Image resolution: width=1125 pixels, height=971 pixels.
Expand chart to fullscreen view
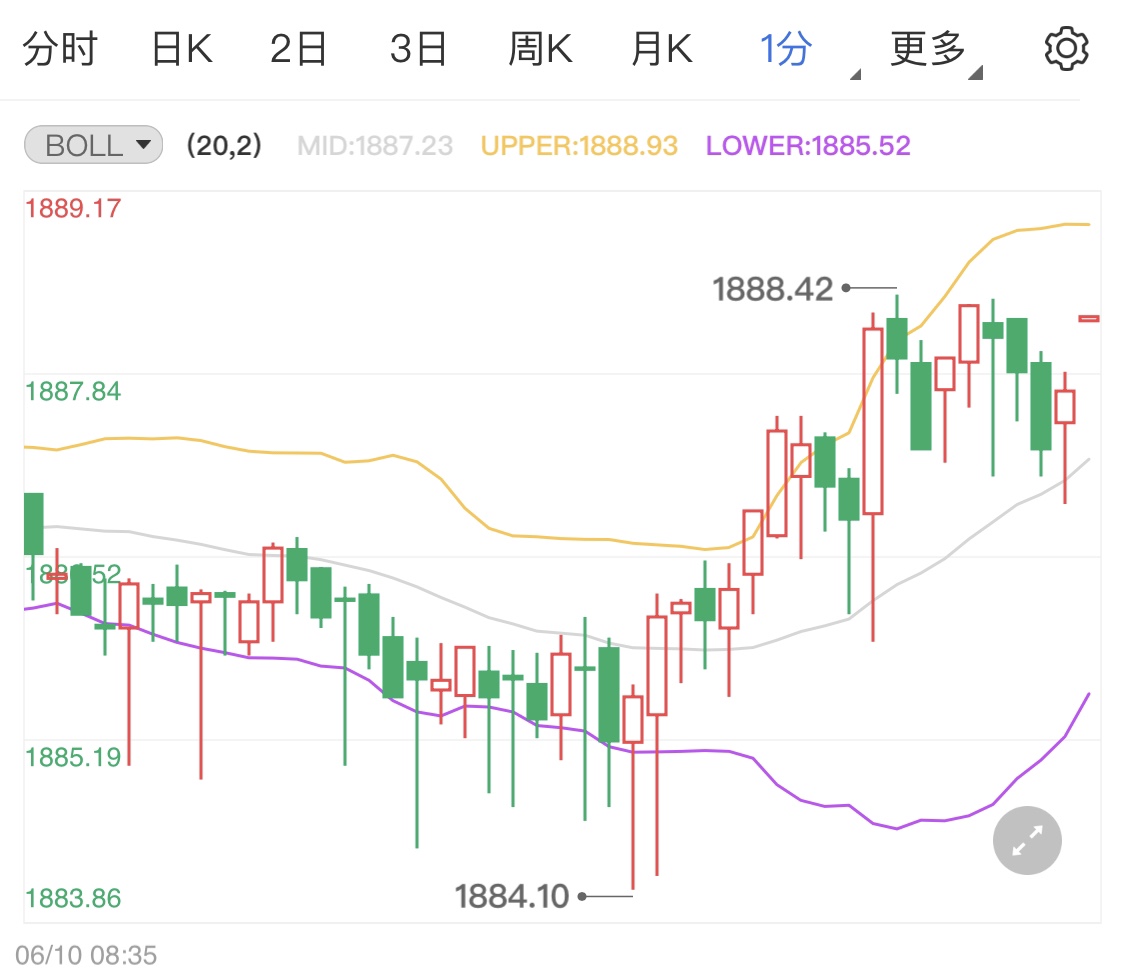coord(1027,840)
